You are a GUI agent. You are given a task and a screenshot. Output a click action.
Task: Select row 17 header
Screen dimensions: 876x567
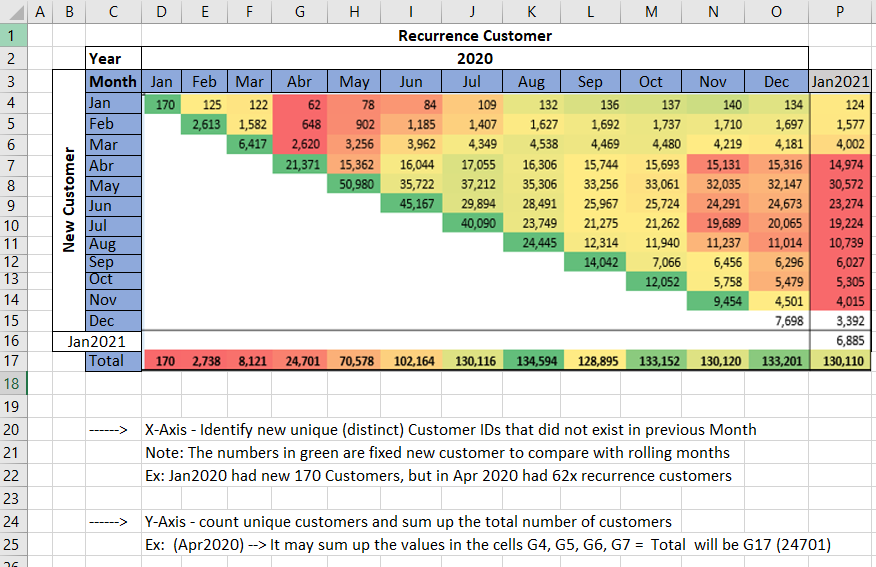click(12, 360)
